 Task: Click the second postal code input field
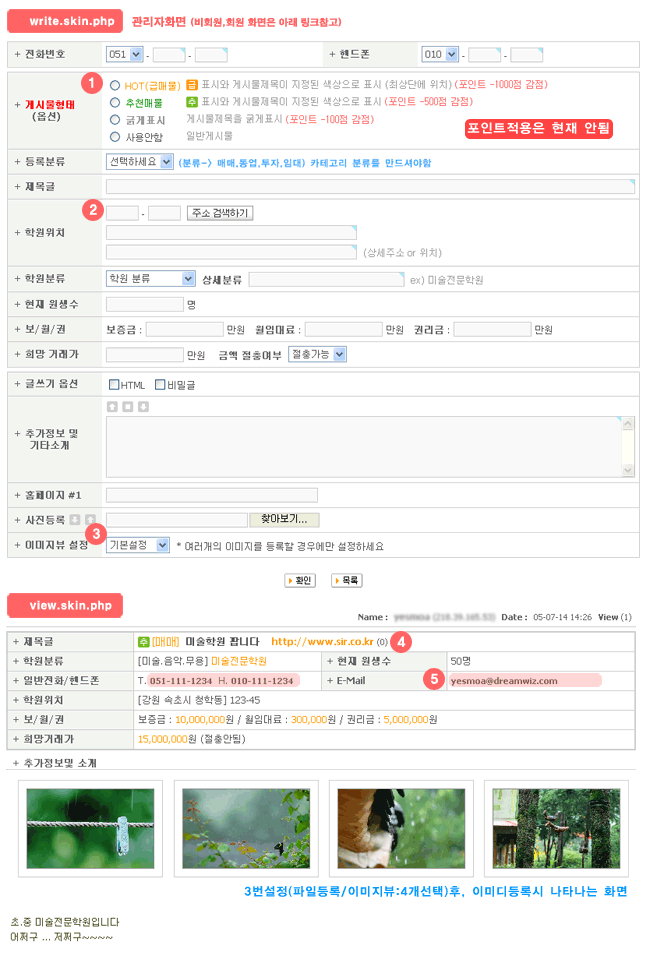164,213
